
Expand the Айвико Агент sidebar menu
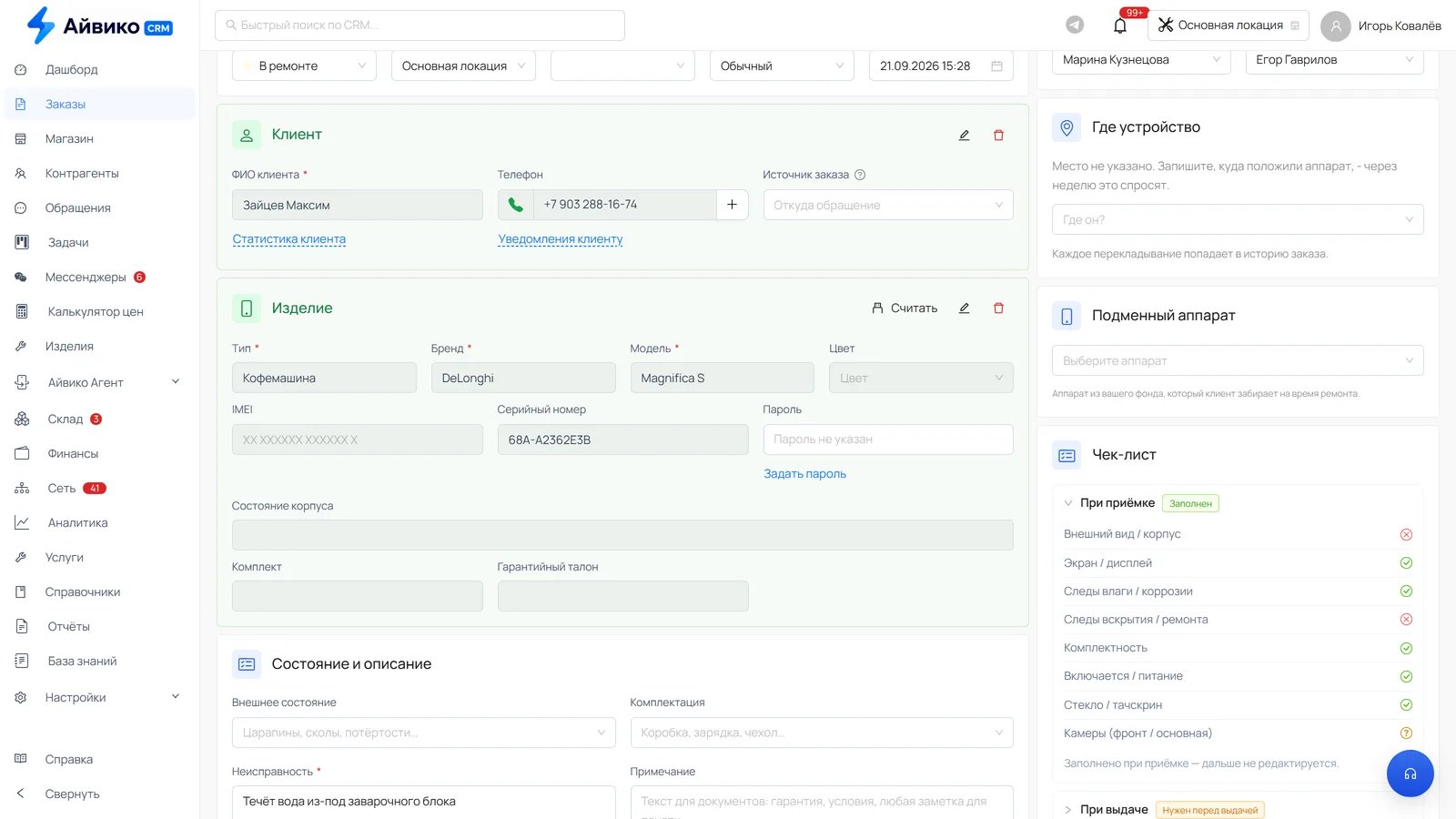[99, 382]
